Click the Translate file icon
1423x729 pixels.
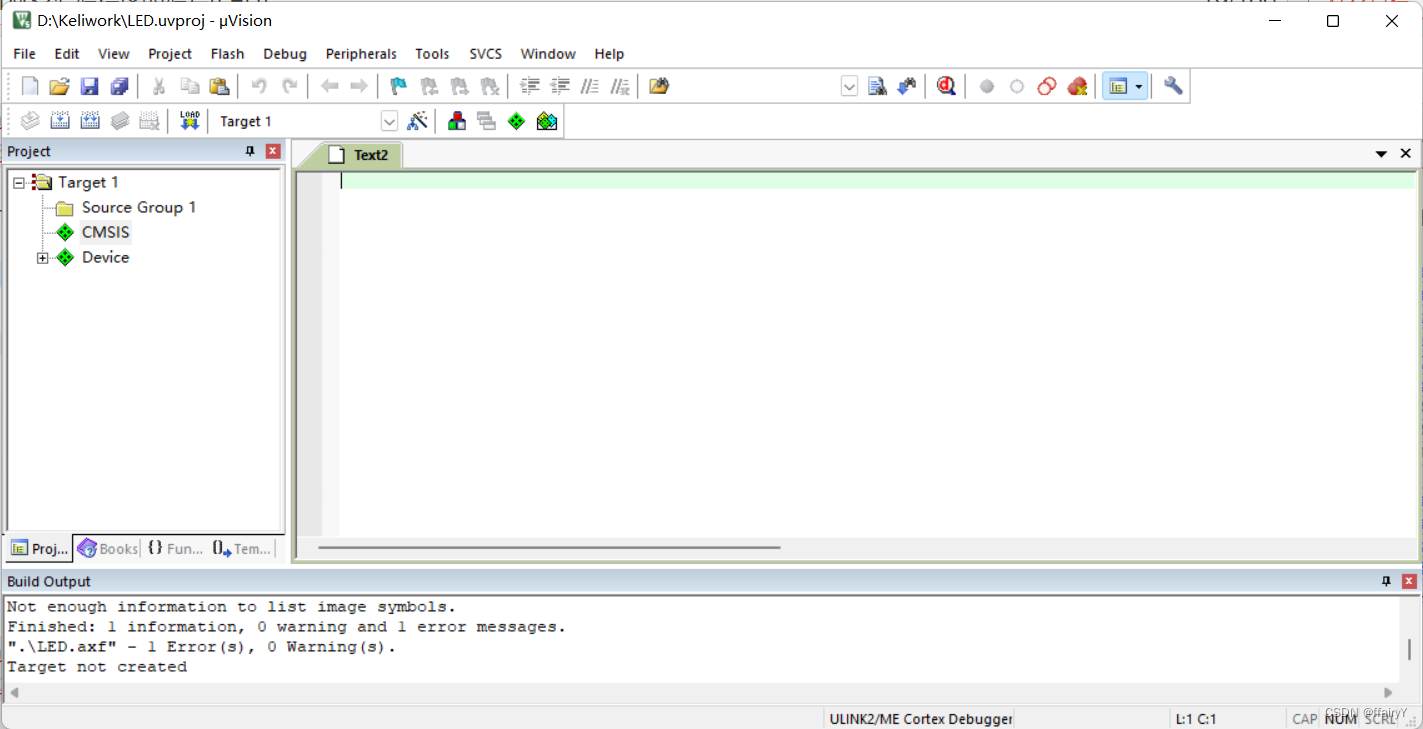coord(30,121)
